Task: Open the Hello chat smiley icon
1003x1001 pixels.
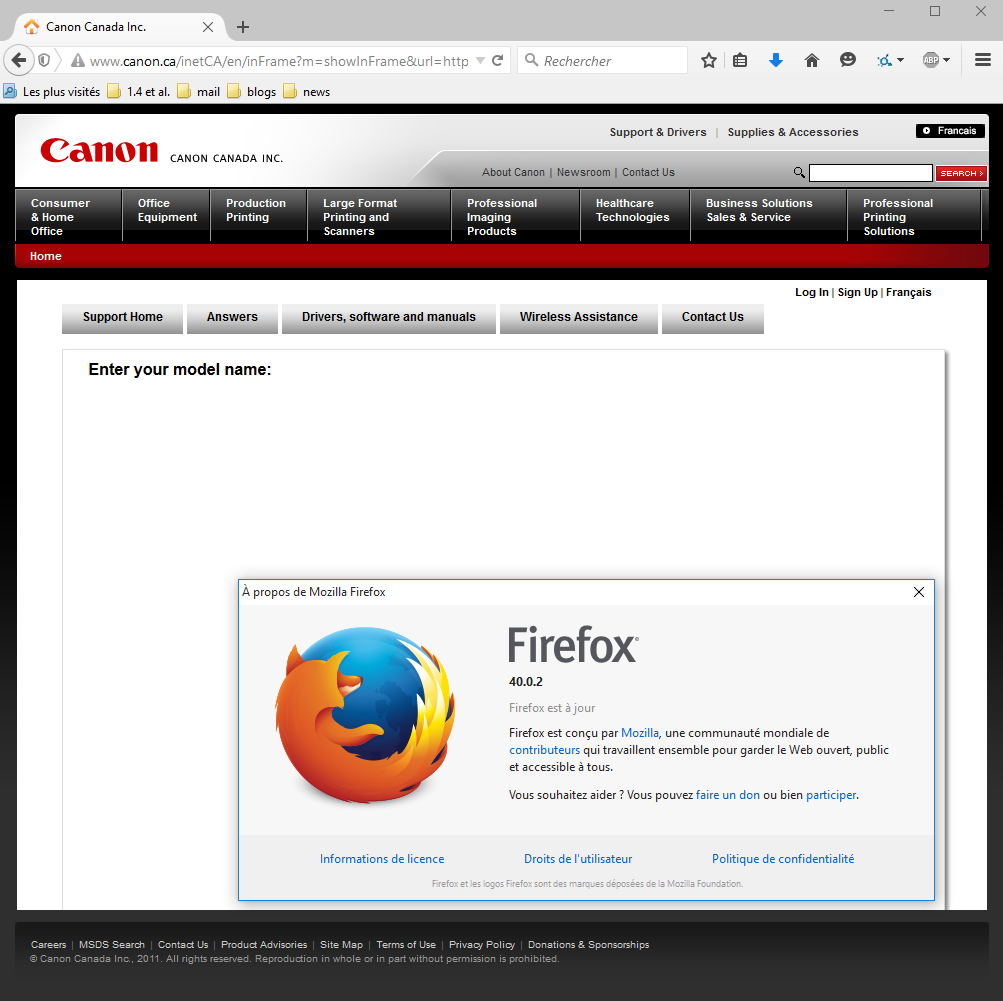Action: [x=848, y=60]
